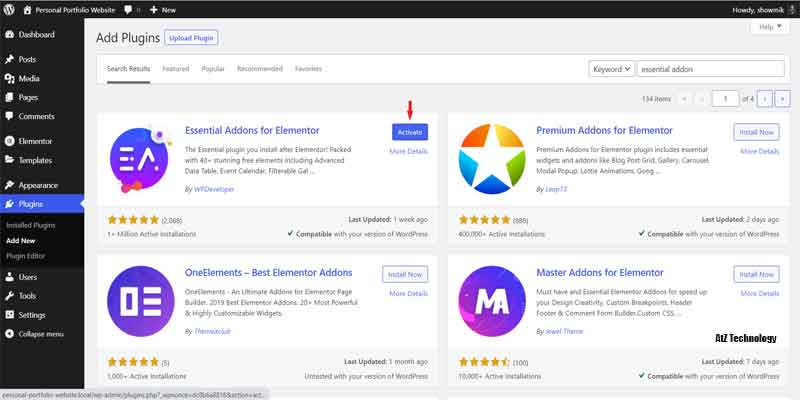Click Essential Addons plugin logo
The width and height of the screenshot is (800, 400).
[x=139, y=160]
